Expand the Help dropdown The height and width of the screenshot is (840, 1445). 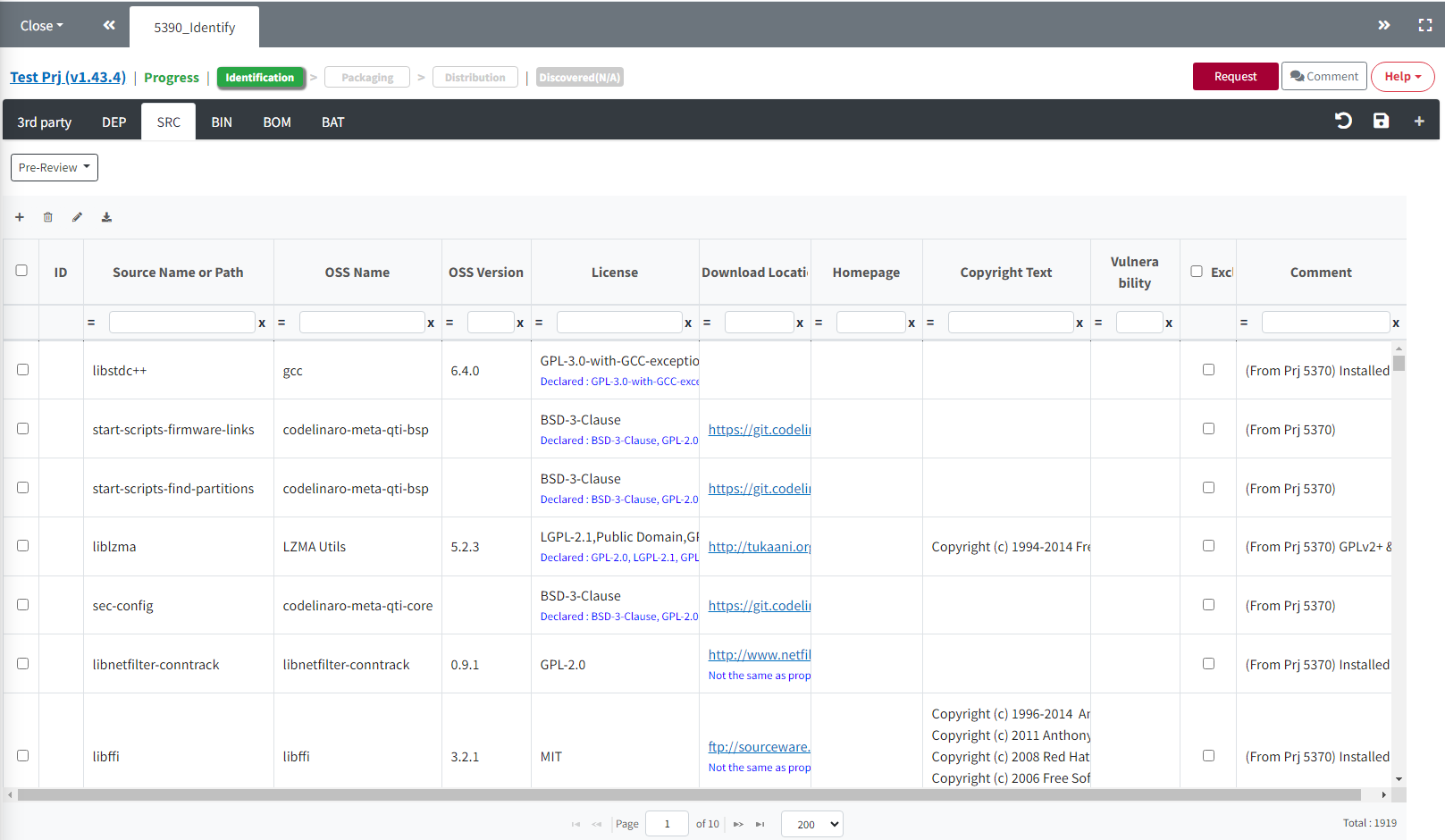[x=1402, y=76]
